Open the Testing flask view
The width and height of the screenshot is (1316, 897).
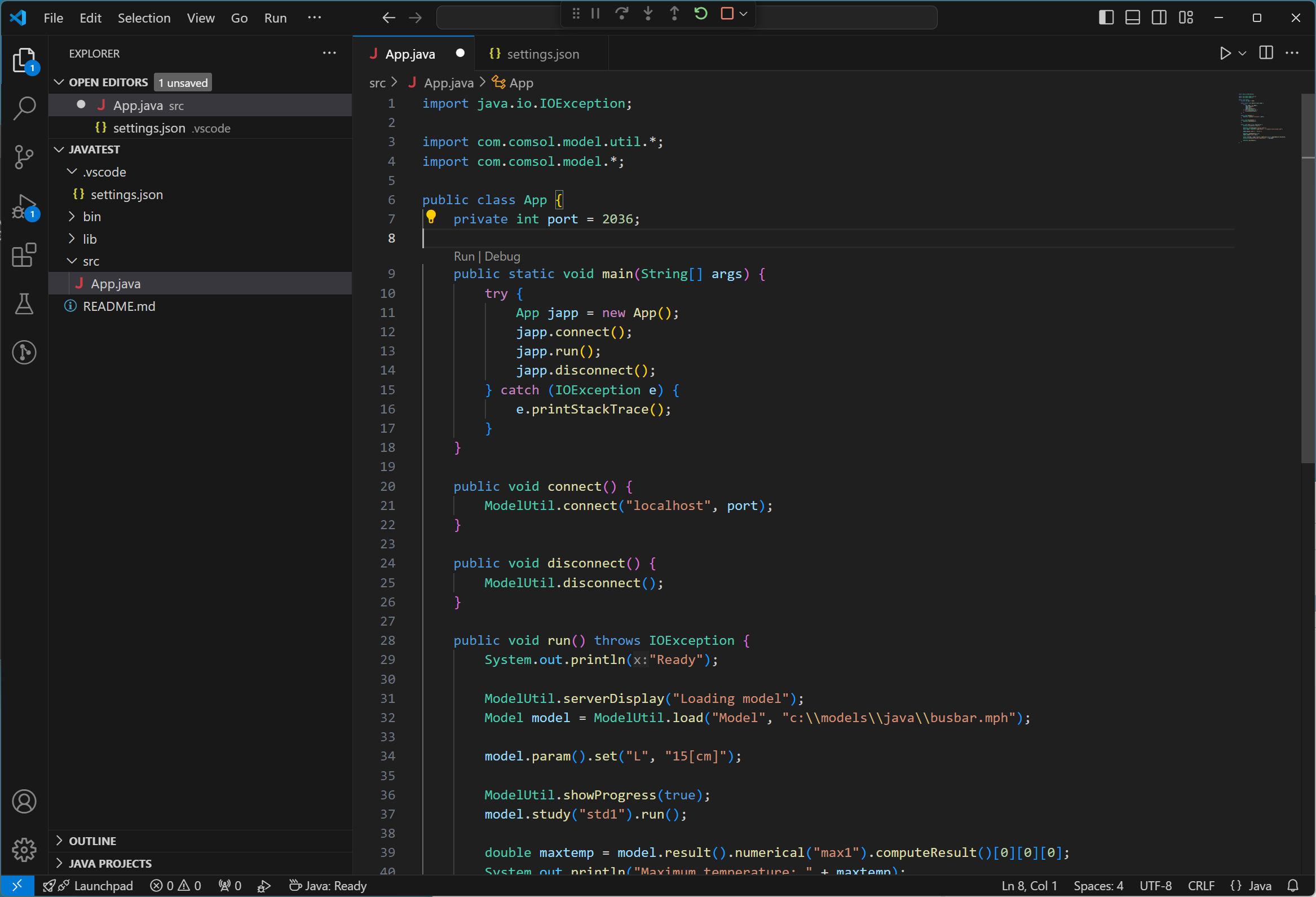click(24, 304)
